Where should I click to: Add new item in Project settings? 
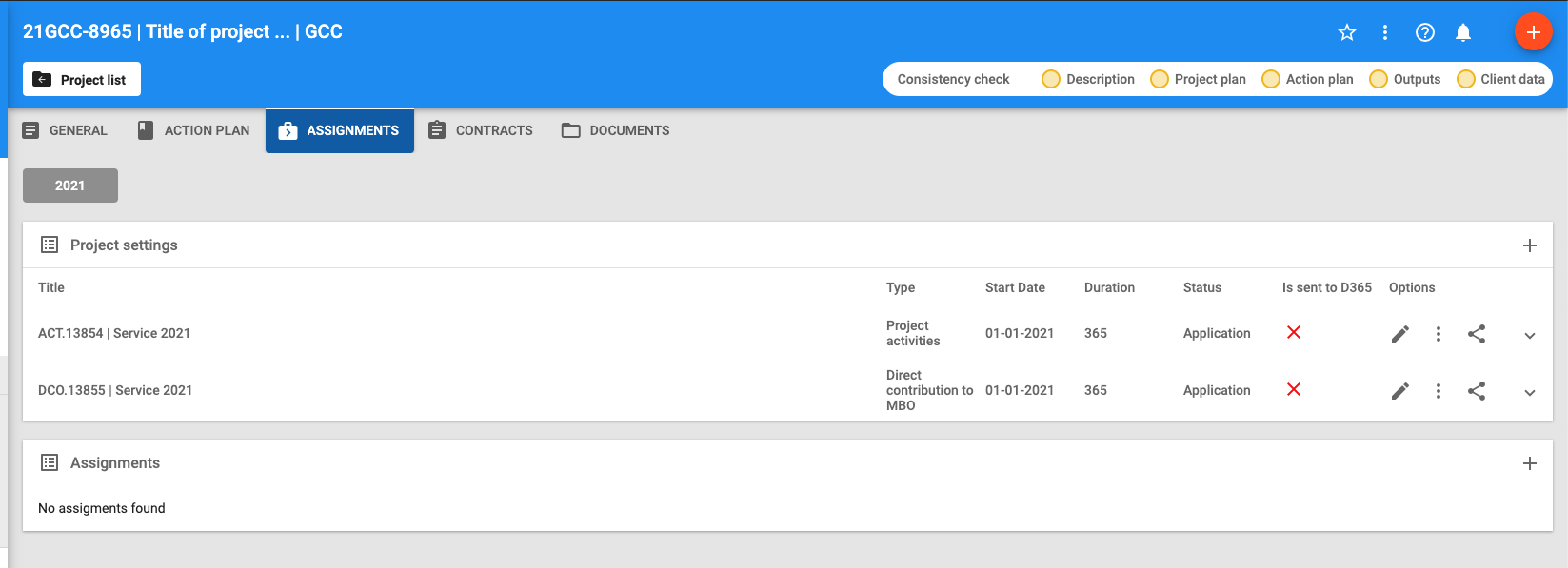(1529, 245)
